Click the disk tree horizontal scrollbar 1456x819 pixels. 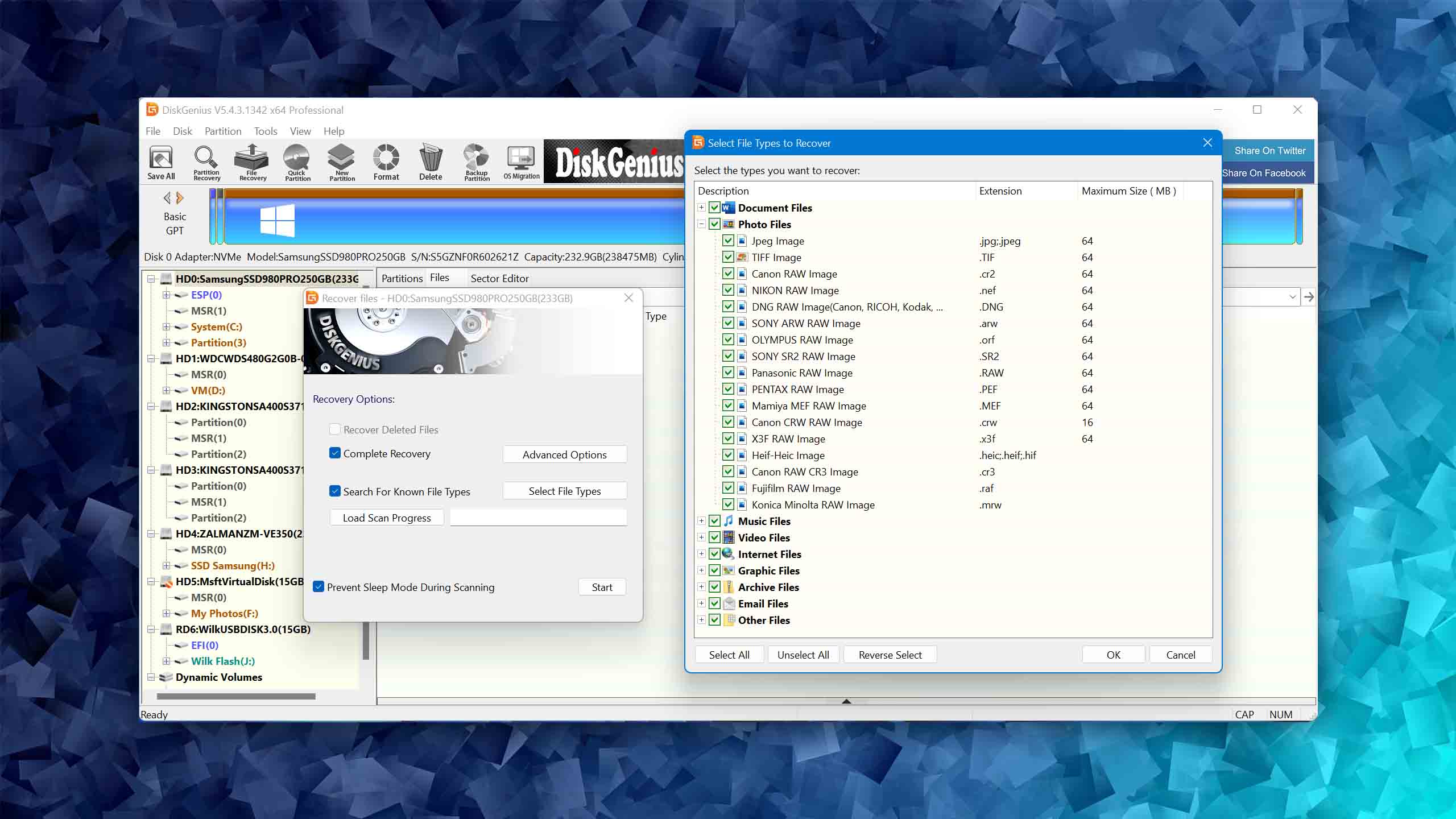point(236,696)
